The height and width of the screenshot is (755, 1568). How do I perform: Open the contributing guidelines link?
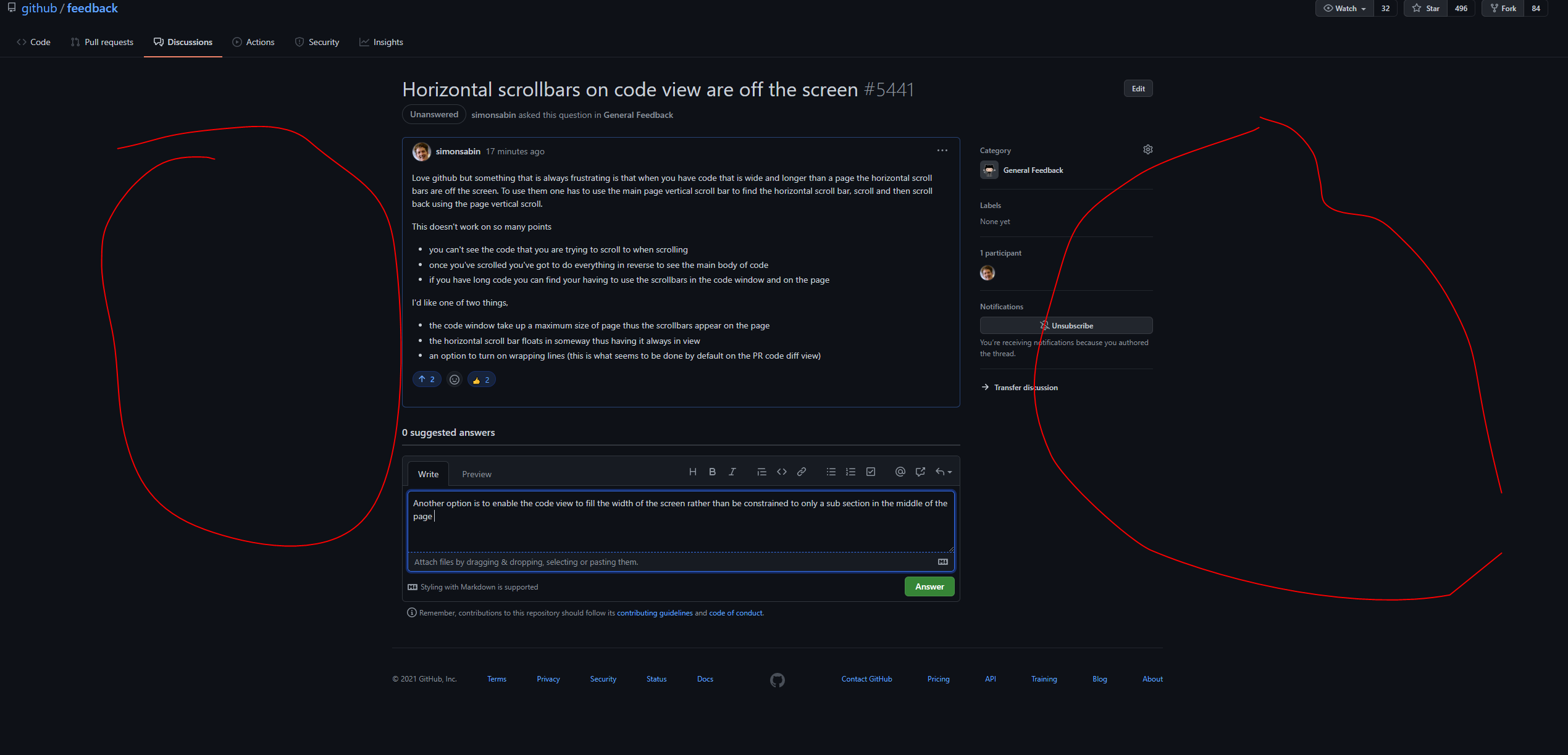(654, 613)
